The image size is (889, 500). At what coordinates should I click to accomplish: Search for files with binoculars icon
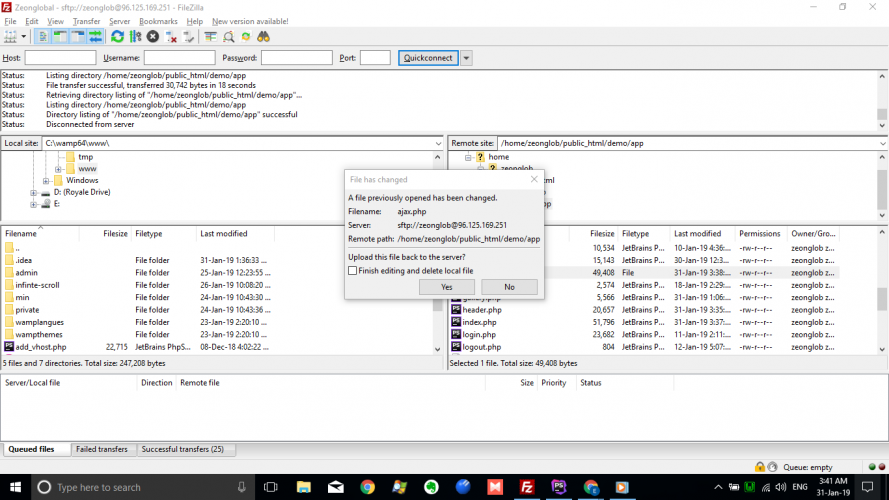click(264, 37)
